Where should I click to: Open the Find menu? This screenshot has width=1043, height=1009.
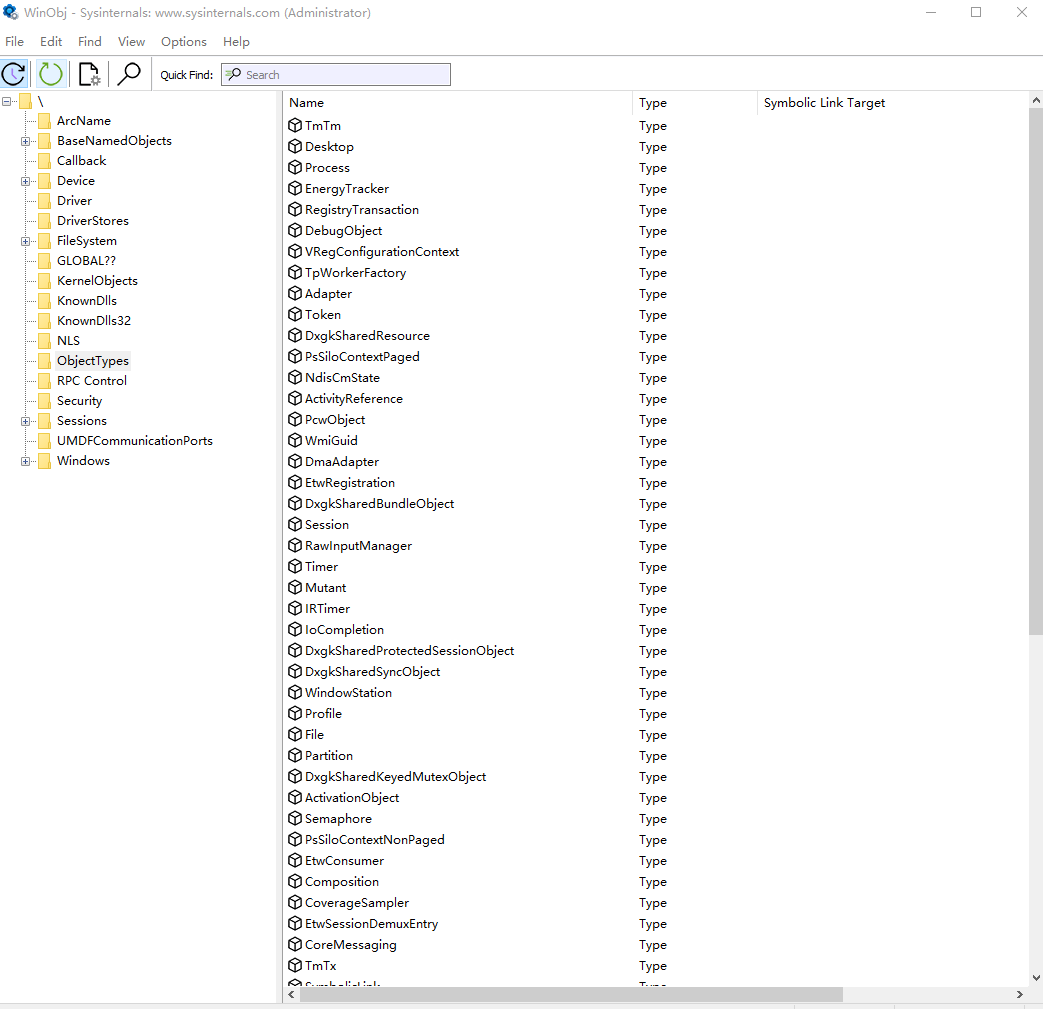click(x=90, y=41)
